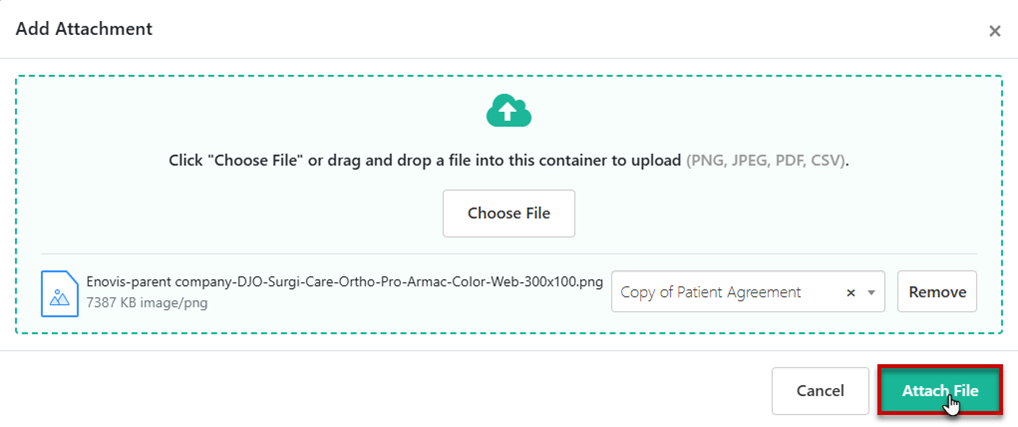Click the Add Attachment dialog title
The width and height of the screenshot is (1018, 427).
click(84, 29)
